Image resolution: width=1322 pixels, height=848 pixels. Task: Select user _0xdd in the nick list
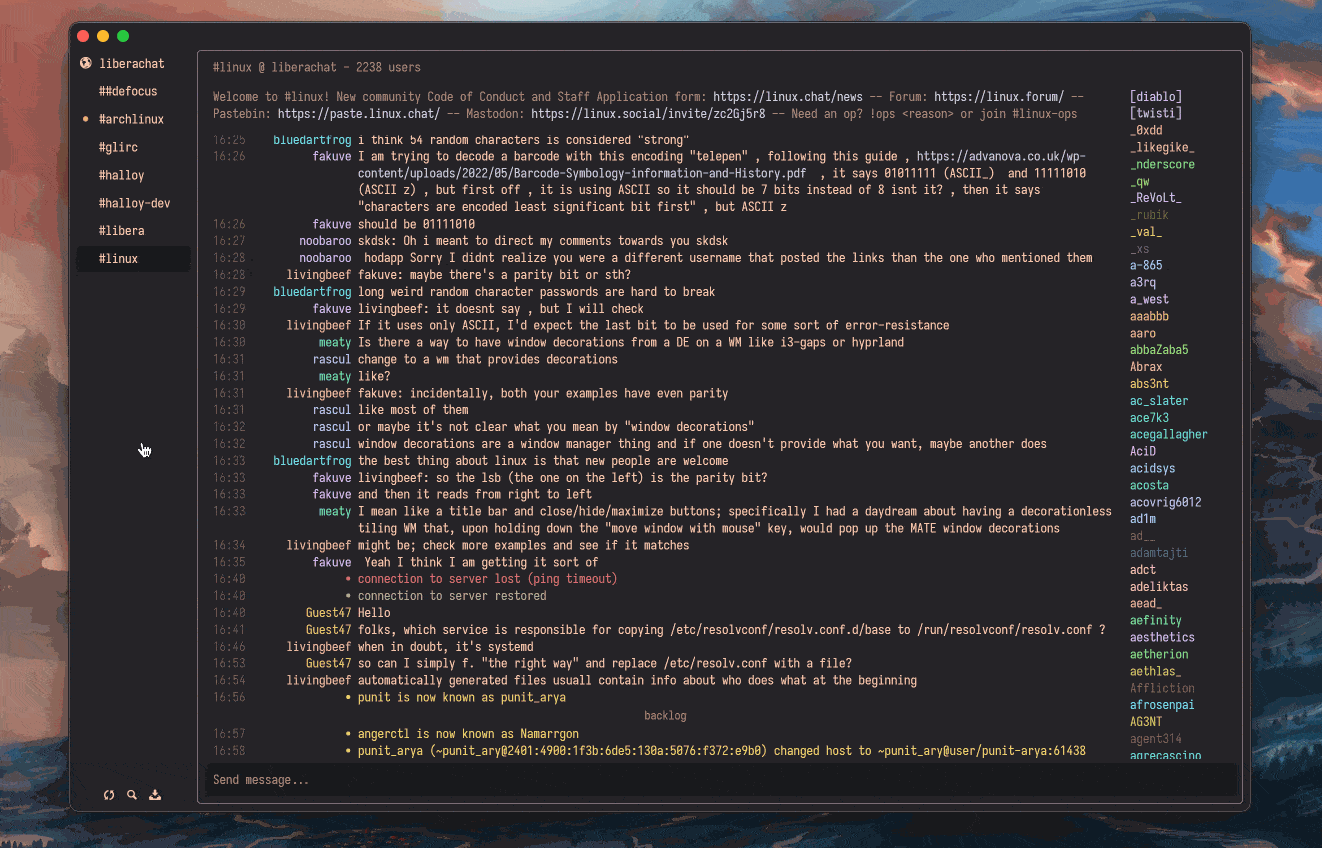click(x=1146, y=131)
